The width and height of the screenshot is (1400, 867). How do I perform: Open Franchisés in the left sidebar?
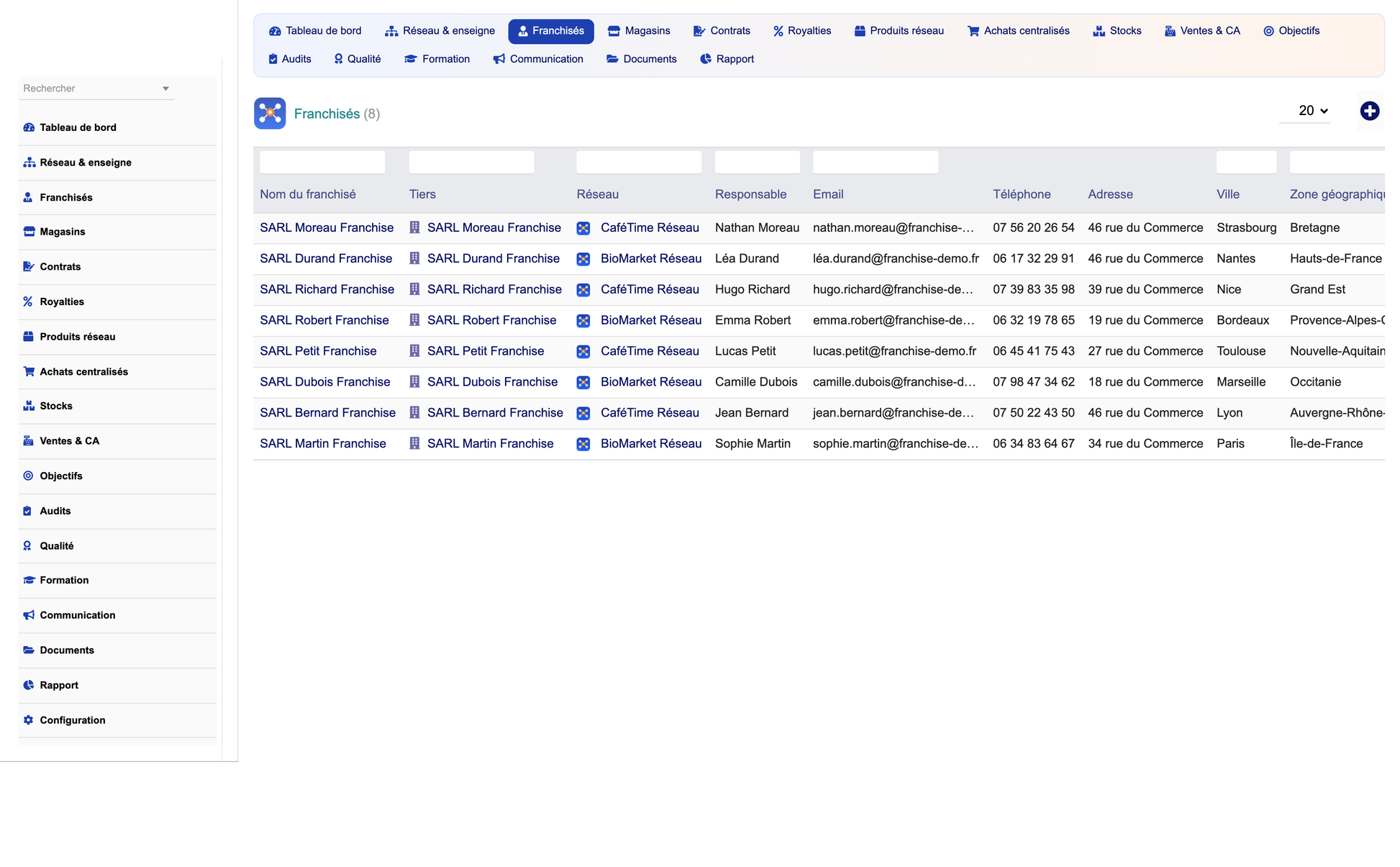tap(117, 197)
